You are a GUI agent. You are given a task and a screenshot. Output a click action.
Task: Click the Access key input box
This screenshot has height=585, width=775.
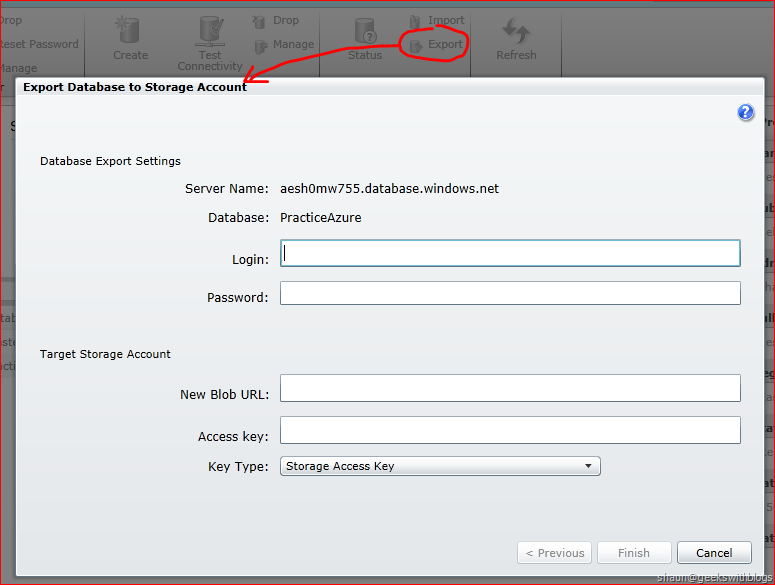[x=510, y=430]
